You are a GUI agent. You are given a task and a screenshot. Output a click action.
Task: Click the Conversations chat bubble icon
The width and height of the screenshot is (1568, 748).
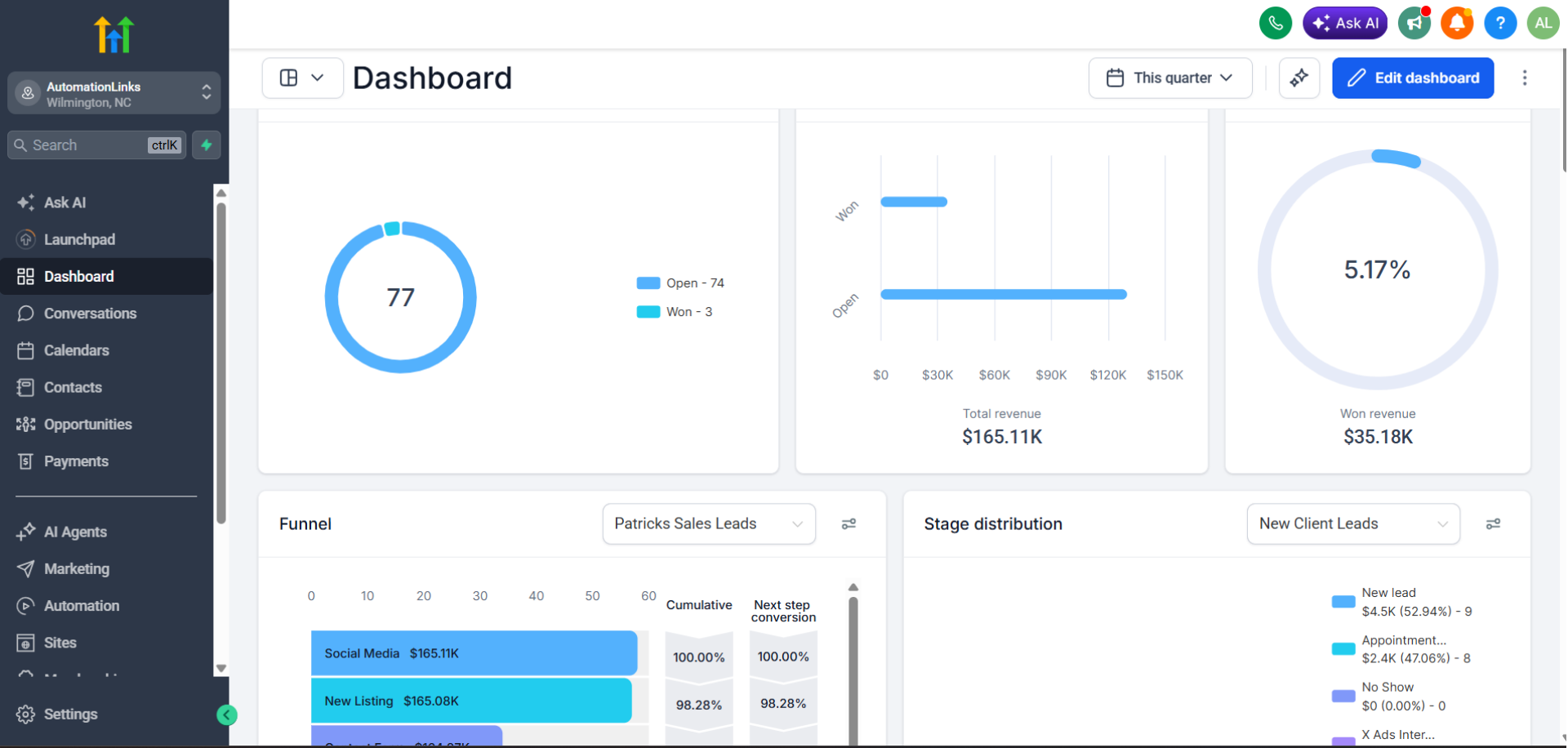(x=26, y=314)
